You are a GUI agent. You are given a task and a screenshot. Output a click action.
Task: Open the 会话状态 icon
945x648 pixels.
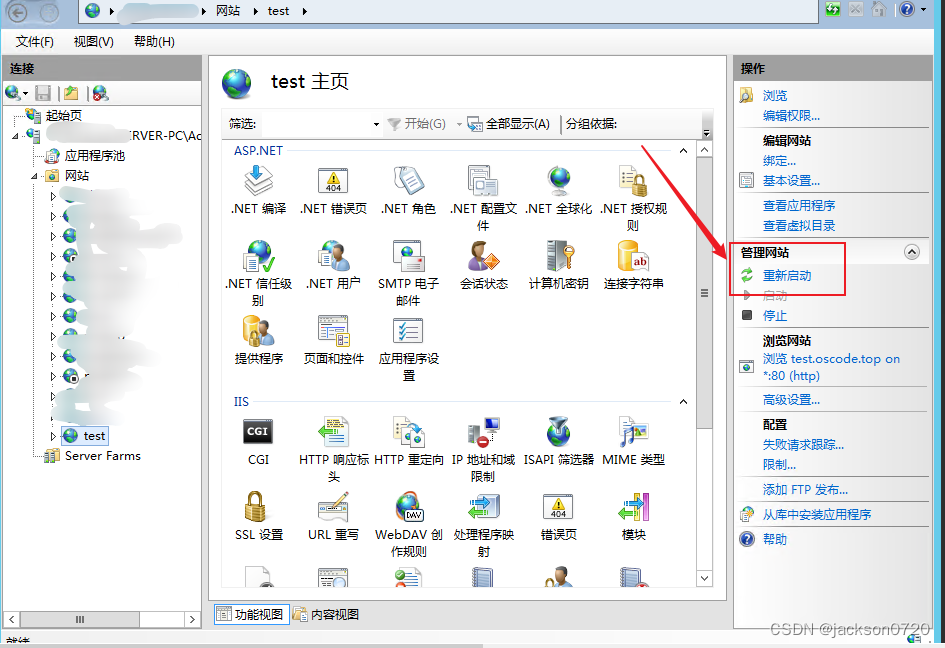(x=483, y=258)
